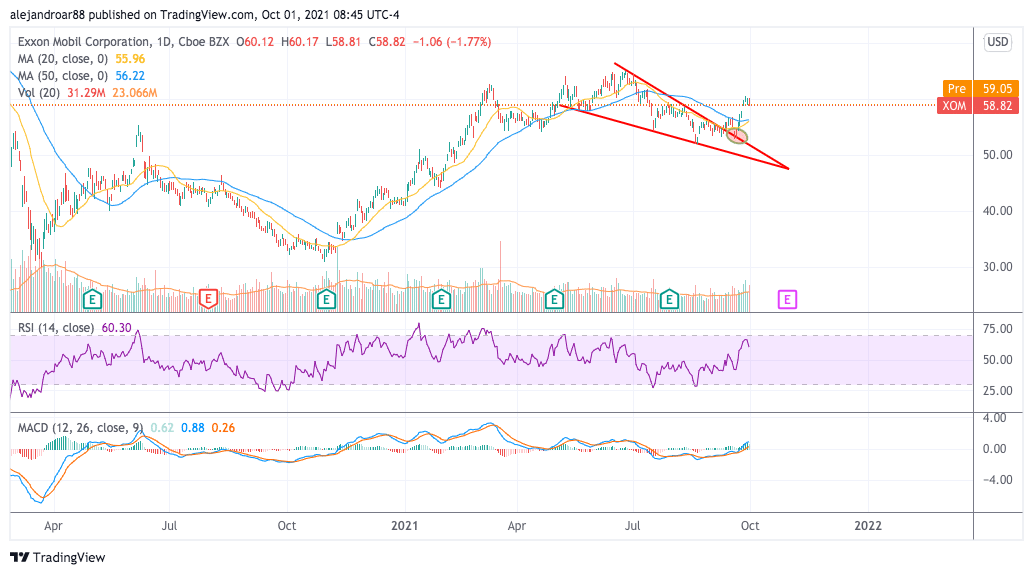Screen dimensions: 1033x575
Task: Select the MA (50, close, 0) legend
Action: coord(63,76)
